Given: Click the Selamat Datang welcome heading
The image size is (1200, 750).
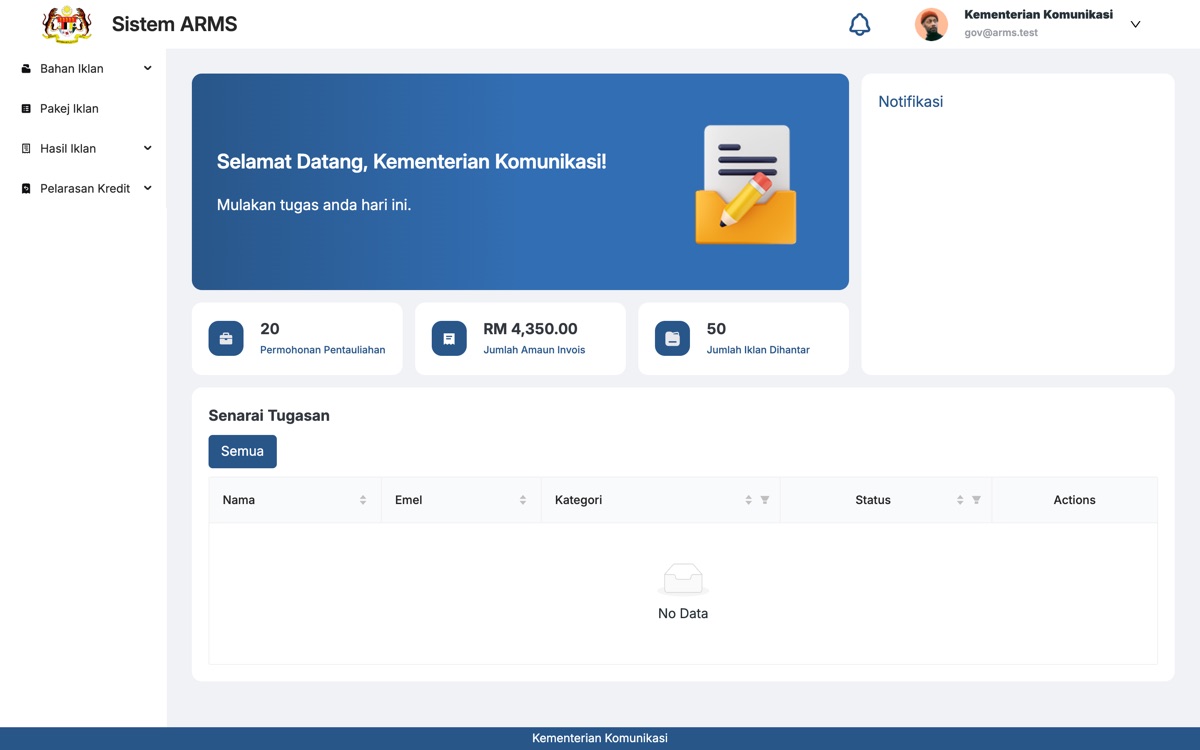Looking at the screenshot, I should point(412,162).
